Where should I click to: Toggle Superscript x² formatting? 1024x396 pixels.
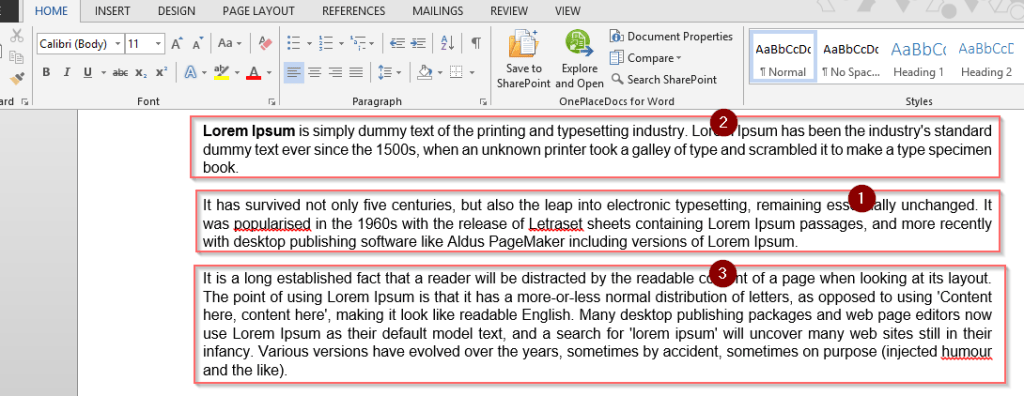coord(162,73)
